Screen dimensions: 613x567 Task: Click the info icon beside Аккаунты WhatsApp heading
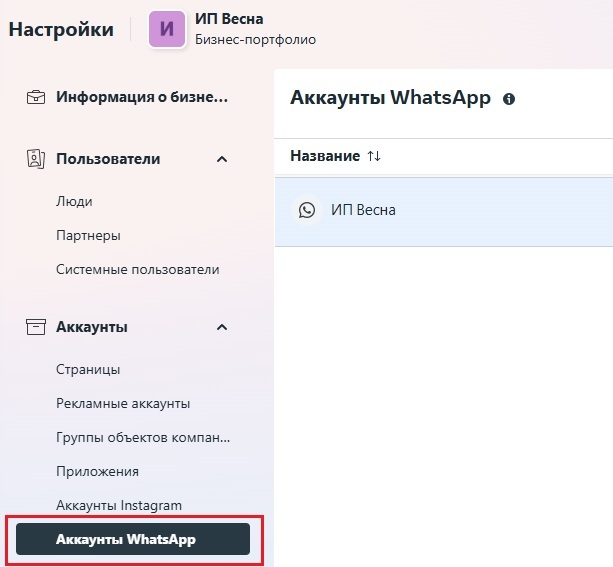point(509,99)
